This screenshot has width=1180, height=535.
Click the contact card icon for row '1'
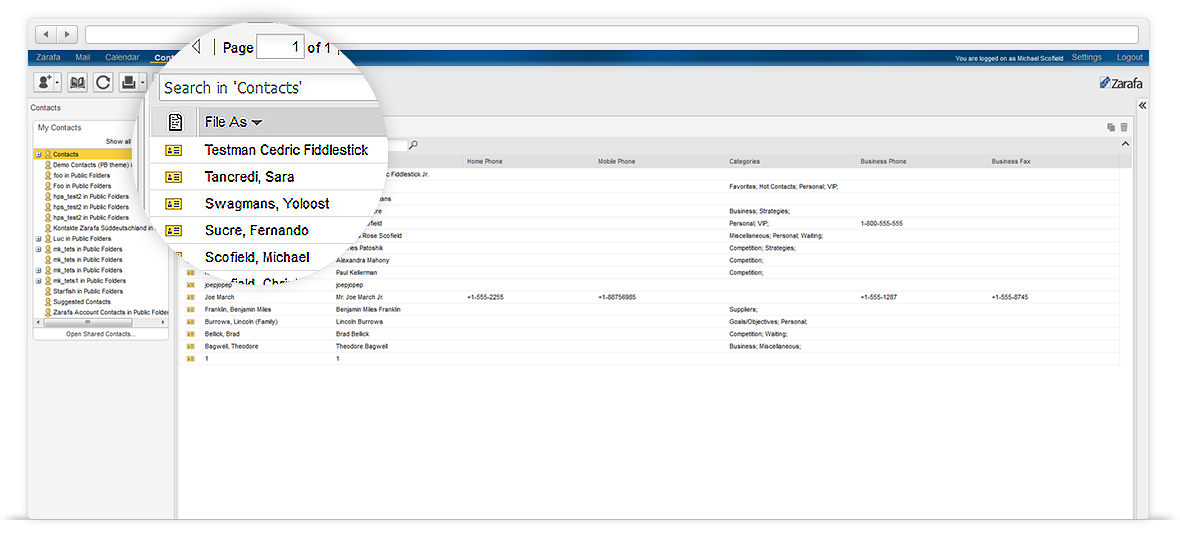click(190, 359)
